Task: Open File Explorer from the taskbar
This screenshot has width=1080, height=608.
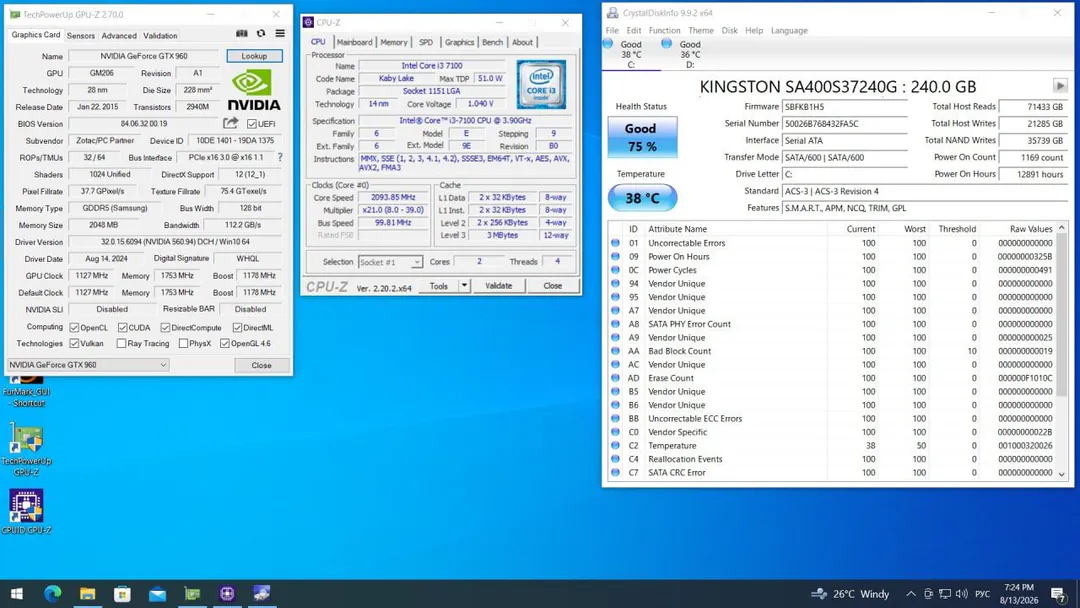Action: [x=87, y=594]
